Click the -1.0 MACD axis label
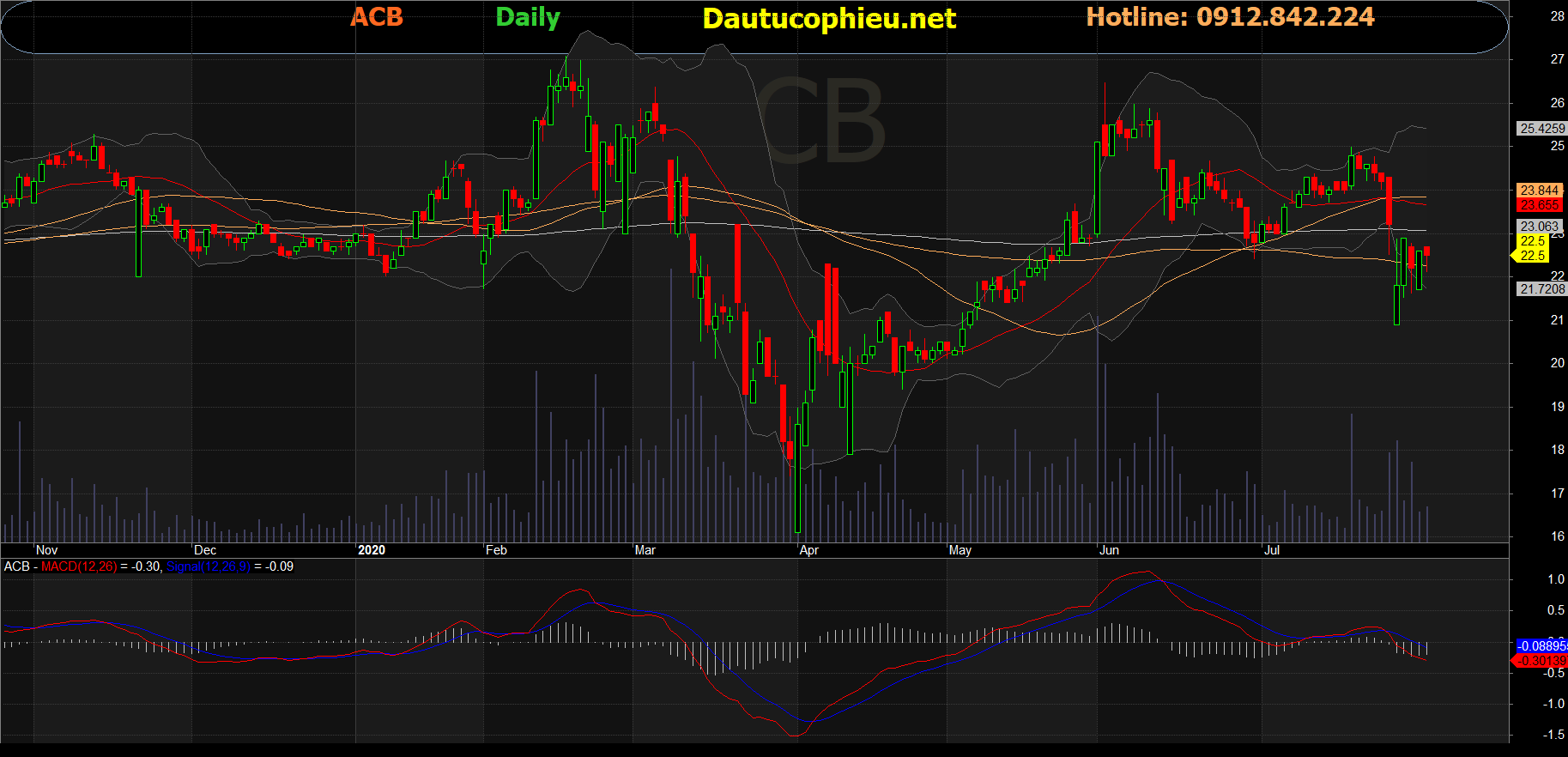 point(1554,704)
